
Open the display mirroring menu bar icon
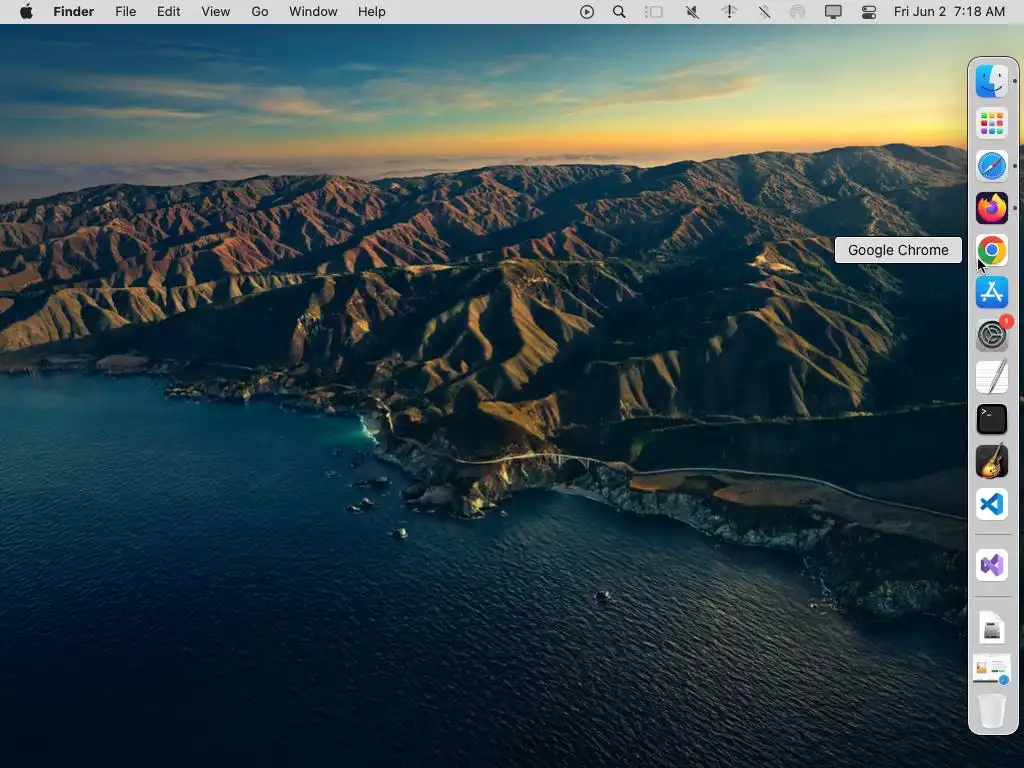[833, 12]
